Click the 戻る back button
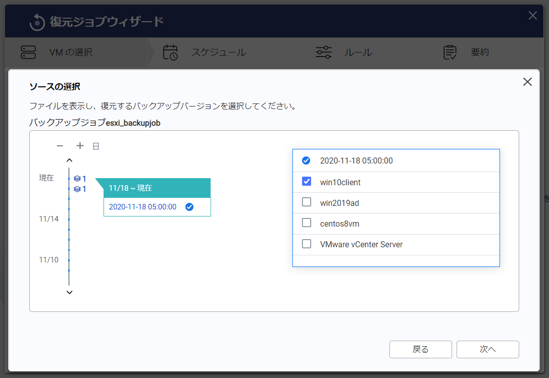This screenshot has width=549, height=378. (421, 349)
